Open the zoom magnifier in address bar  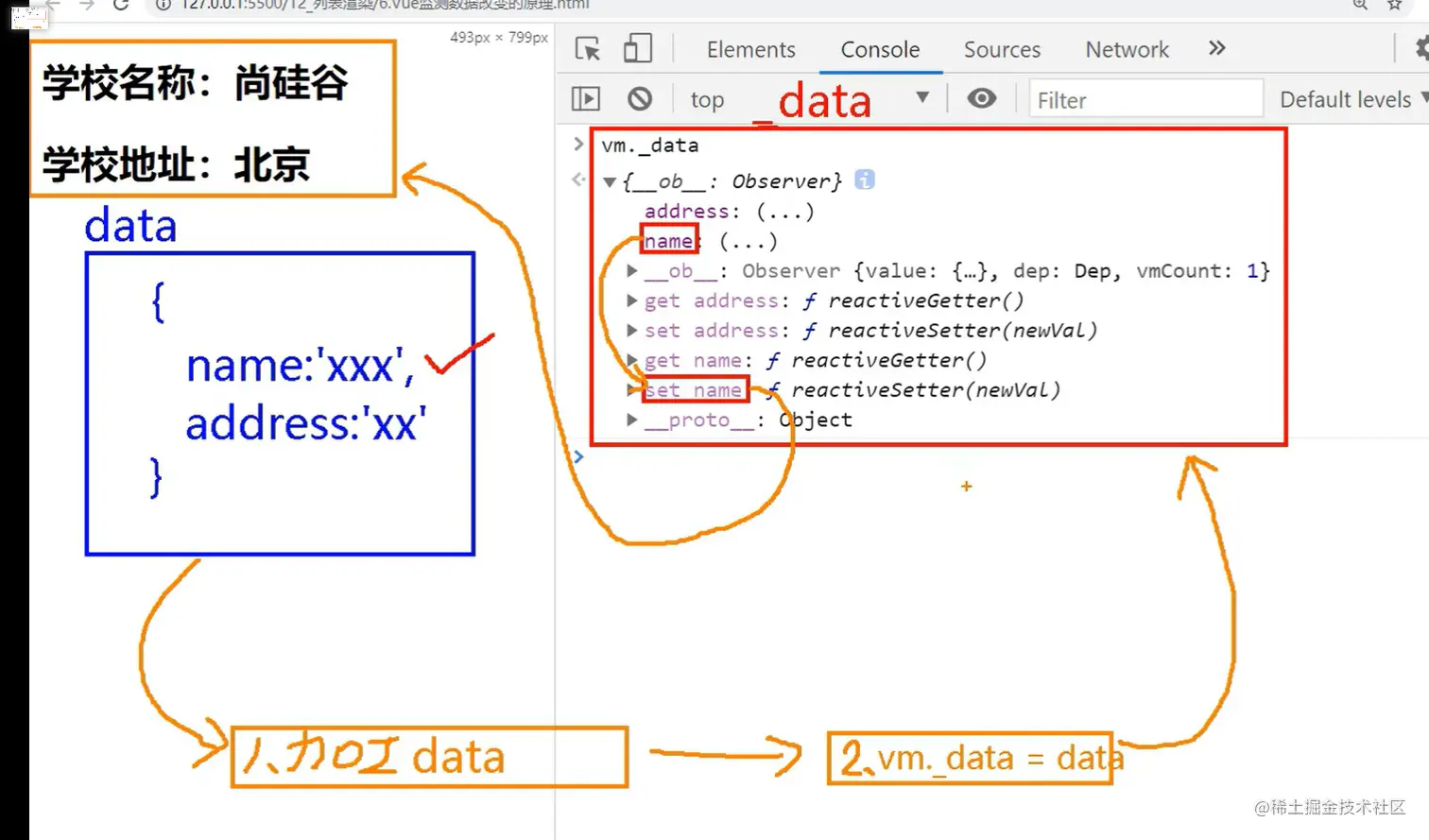coord(1360,5)
